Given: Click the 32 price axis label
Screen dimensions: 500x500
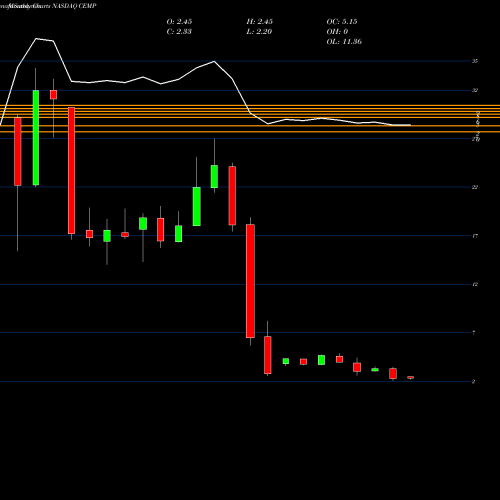Looking at the screenshot, I should pos(475,90).
